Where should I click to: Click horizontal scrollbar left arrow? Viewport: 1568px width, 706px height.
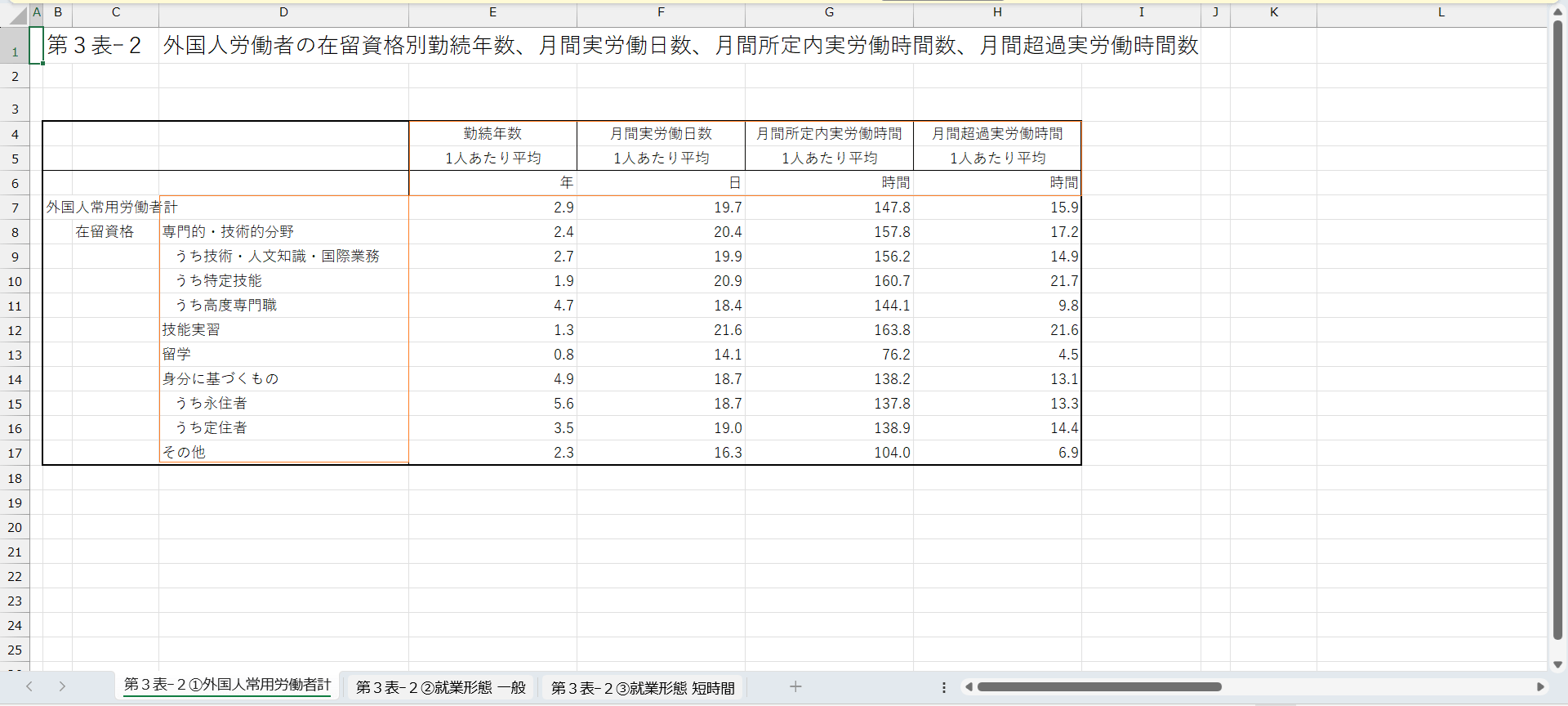[969, 687]
